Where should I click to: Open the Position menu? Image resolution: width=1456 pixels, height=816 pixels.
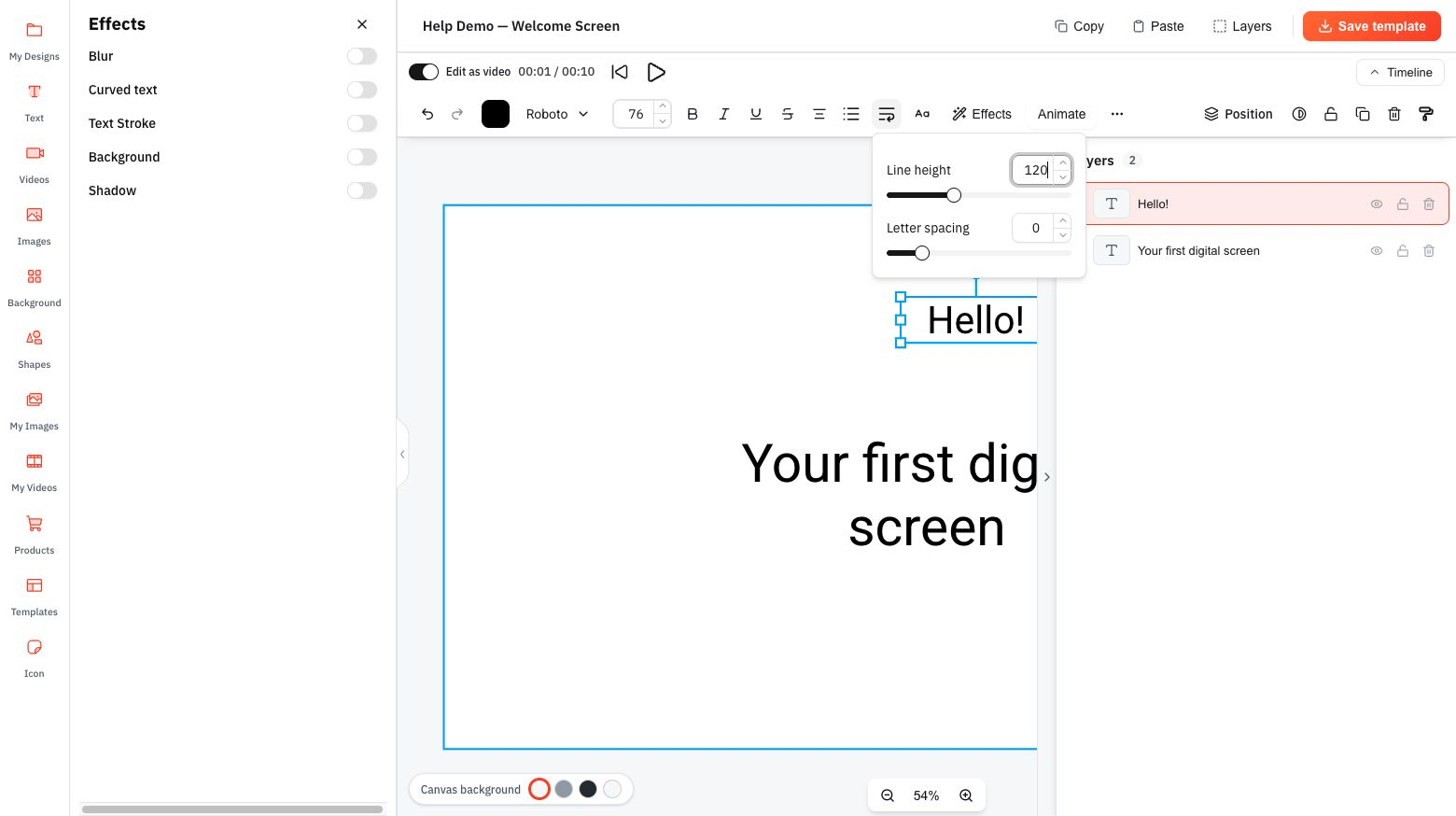point(1239,114)
